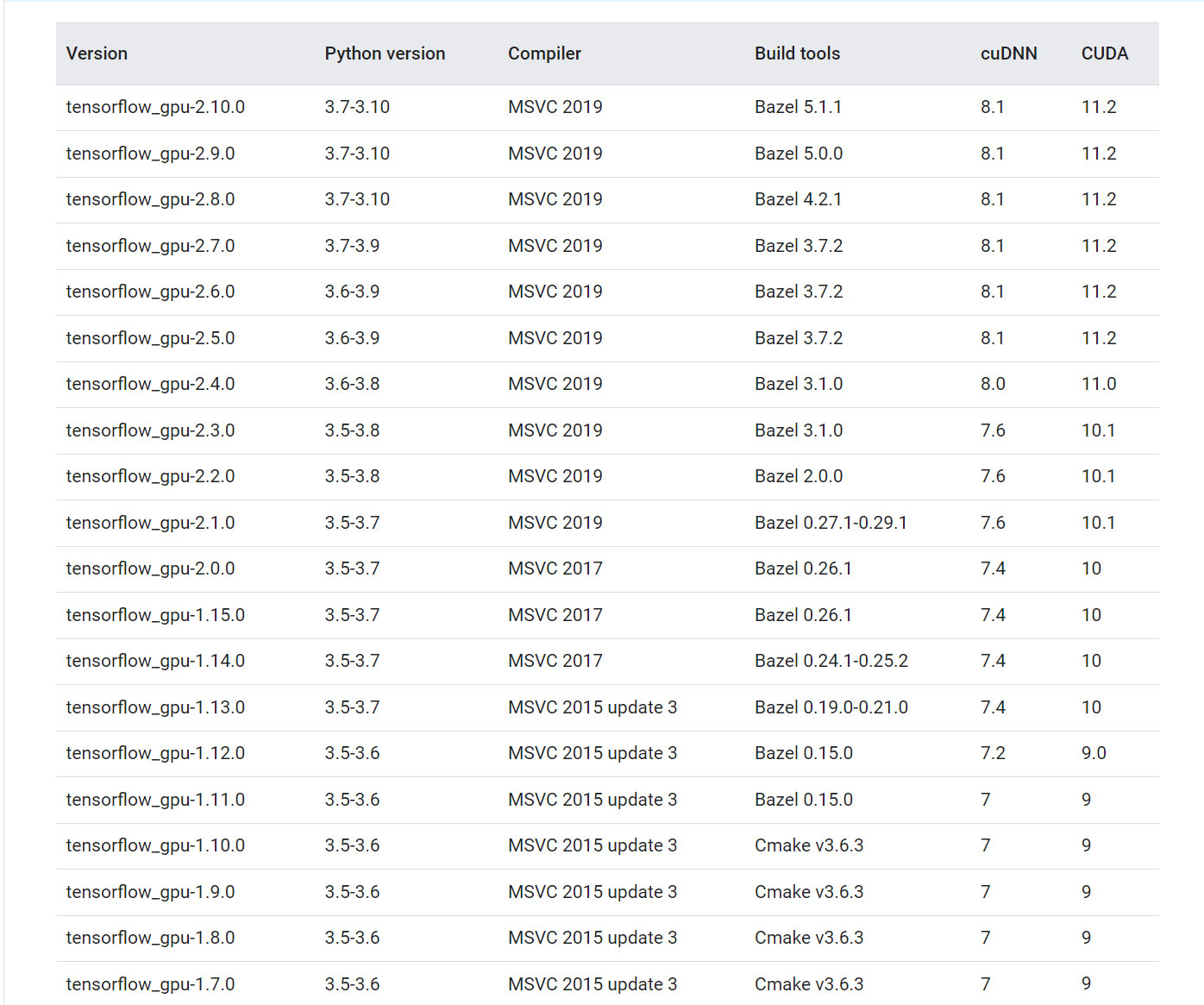Click the "Bazel 5.1.1" build tools cell
1204x1005 pixels.
point(798,107)
